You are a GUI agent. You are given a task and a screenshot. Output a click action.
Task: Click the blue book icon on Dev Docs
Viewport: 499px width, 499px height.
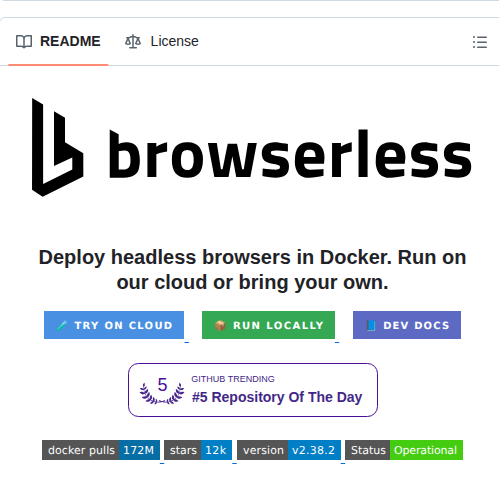pos(371,325)
